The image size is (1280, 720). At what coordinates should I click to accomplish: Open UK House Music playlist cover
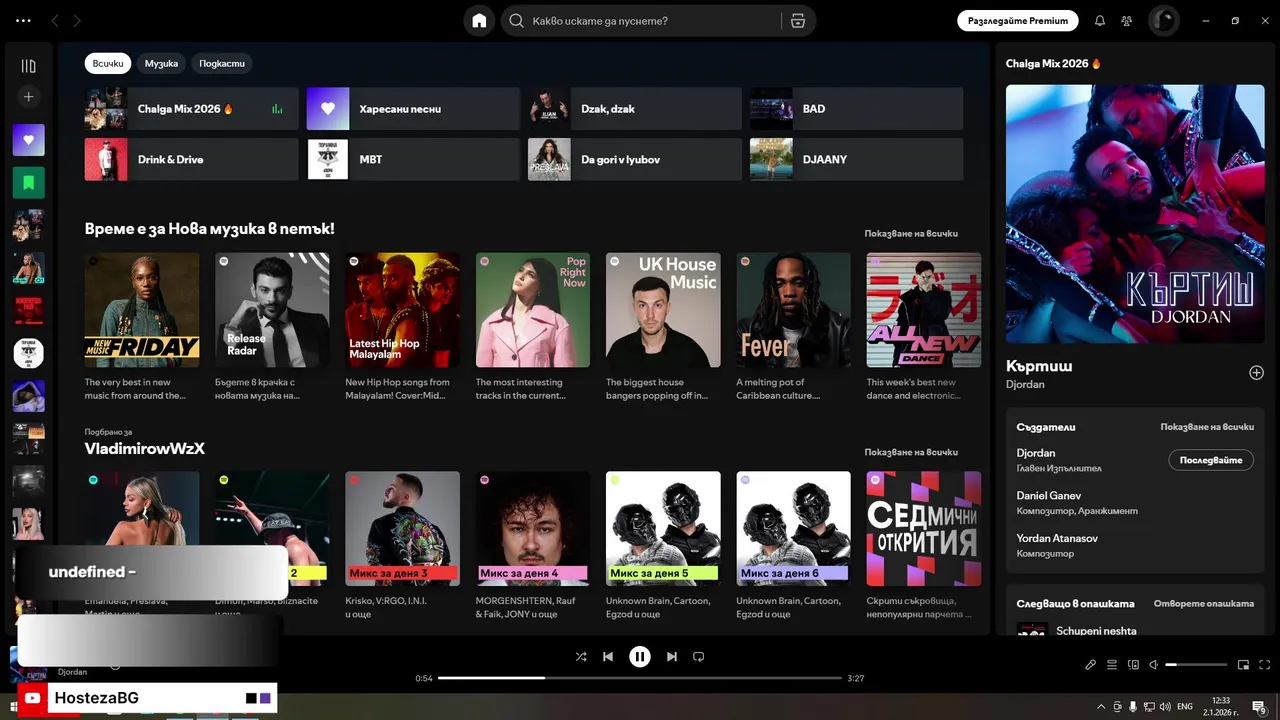663,310
